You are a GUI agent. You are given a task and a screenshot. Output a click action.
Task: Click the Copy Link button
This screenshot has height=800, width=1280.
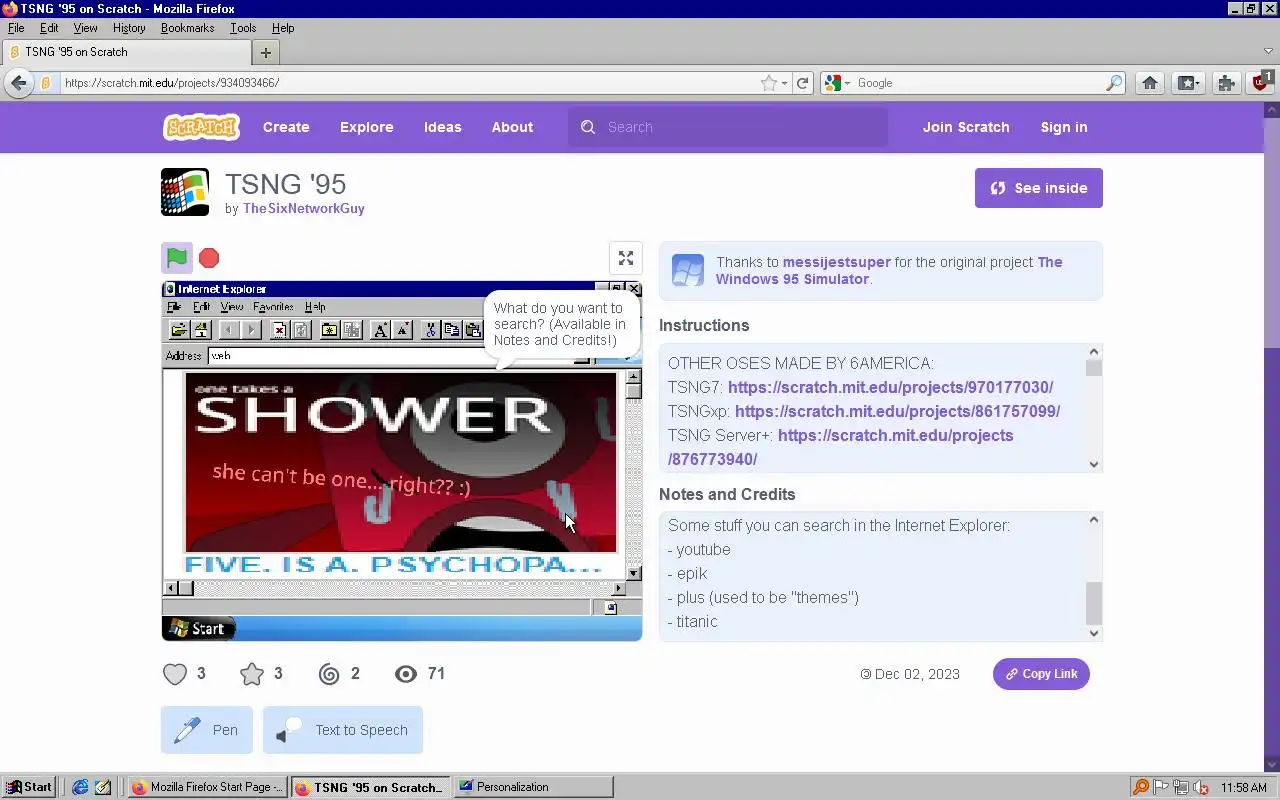pyautogui.click(x=1041, y=674)
